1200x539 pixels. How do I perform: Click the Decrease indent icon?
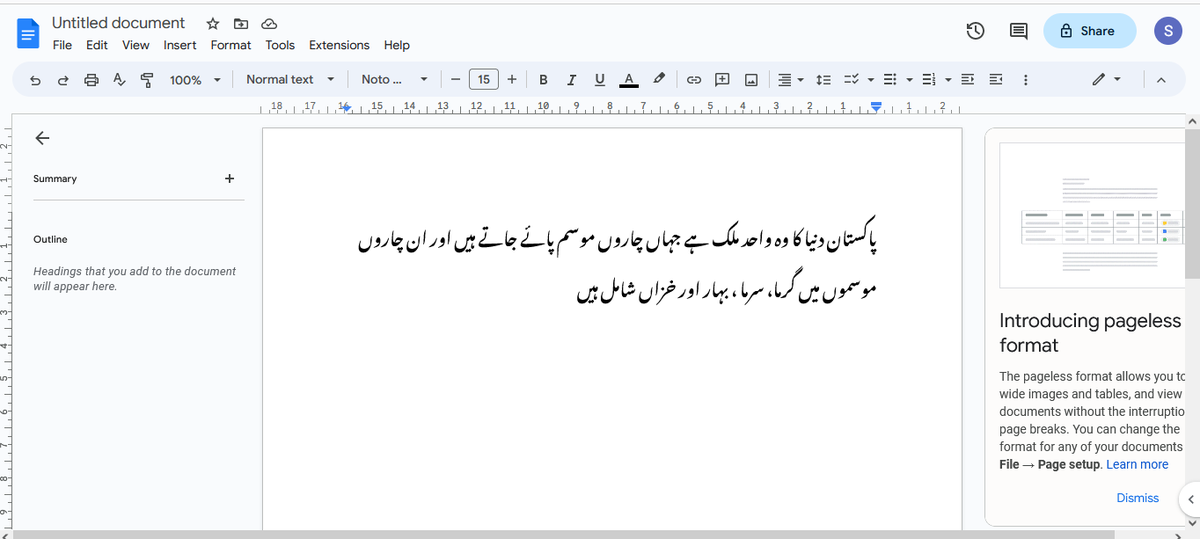[x=968, y=80]
